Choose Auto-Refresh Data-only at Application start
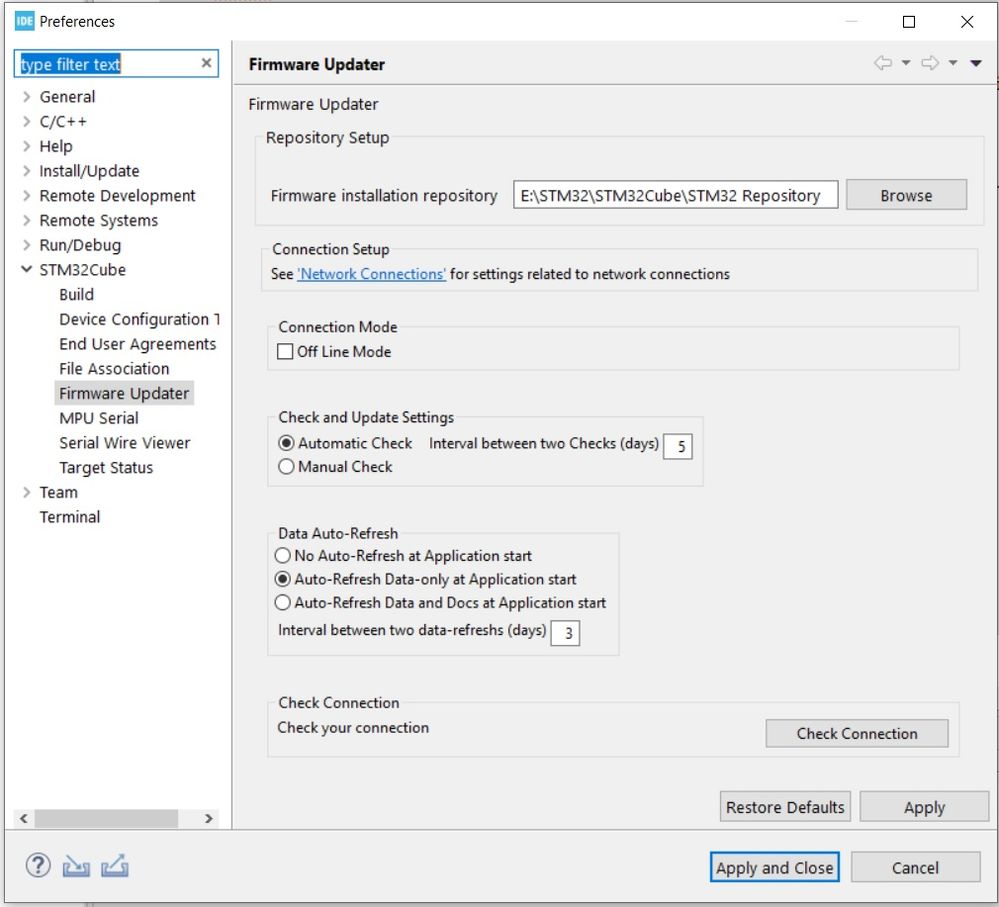The image size is (999, 907). (282, 579)
